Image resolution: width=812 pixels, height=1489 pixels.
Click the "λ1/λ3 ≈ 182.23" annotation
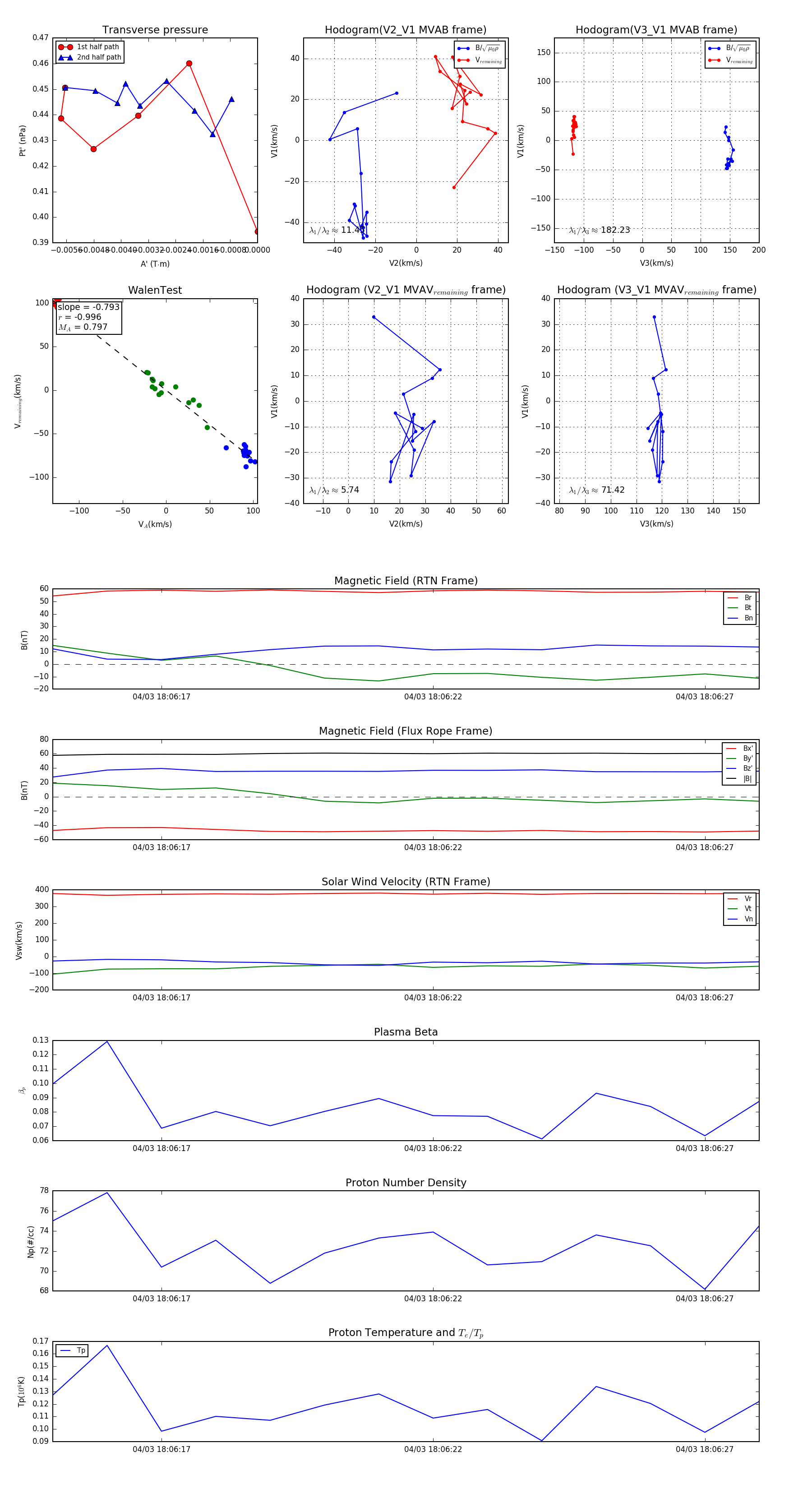[x=600, y=230]
